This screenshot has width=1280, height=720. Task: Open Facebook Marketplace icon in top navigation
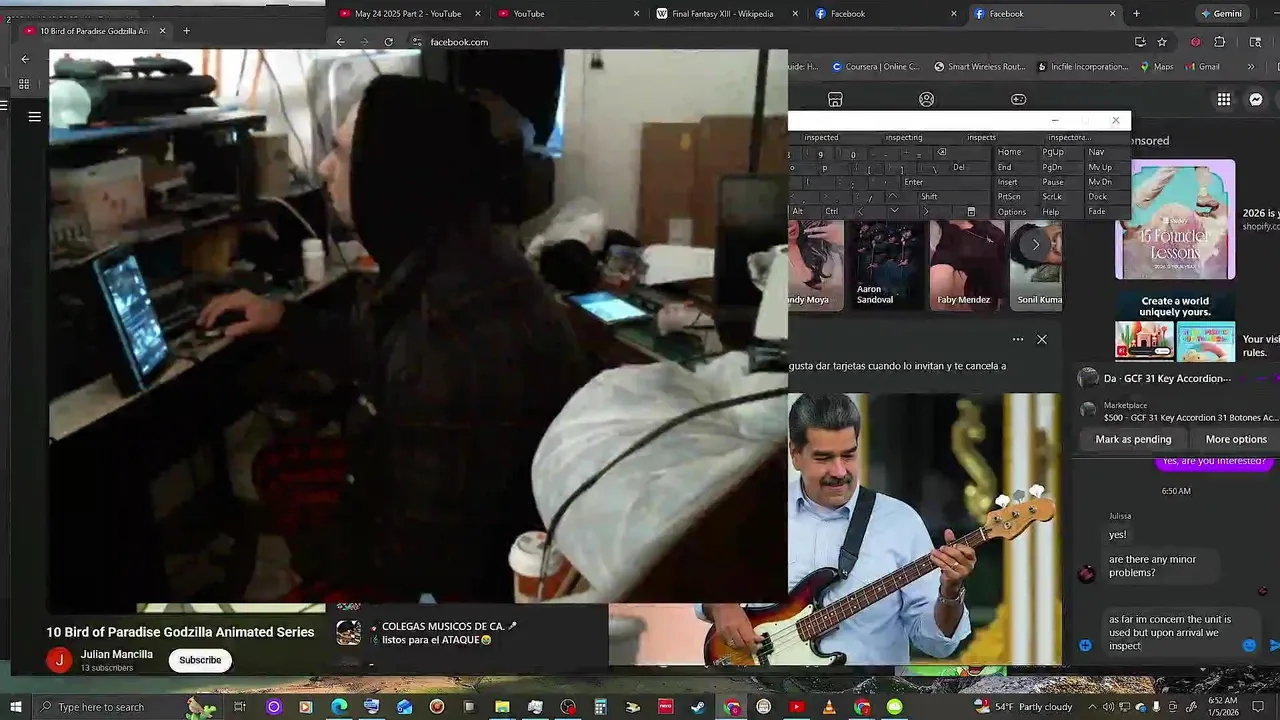click(x=835, y=99)
